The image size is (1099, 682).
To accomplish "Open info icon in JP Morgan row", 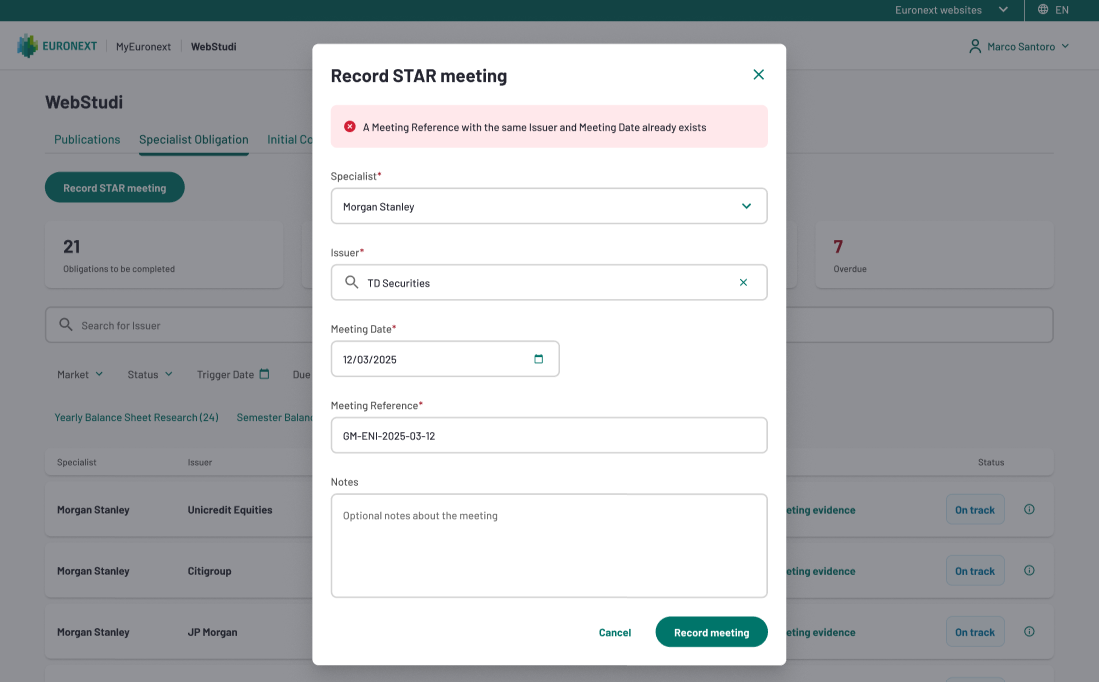I will pos(1029,631).
